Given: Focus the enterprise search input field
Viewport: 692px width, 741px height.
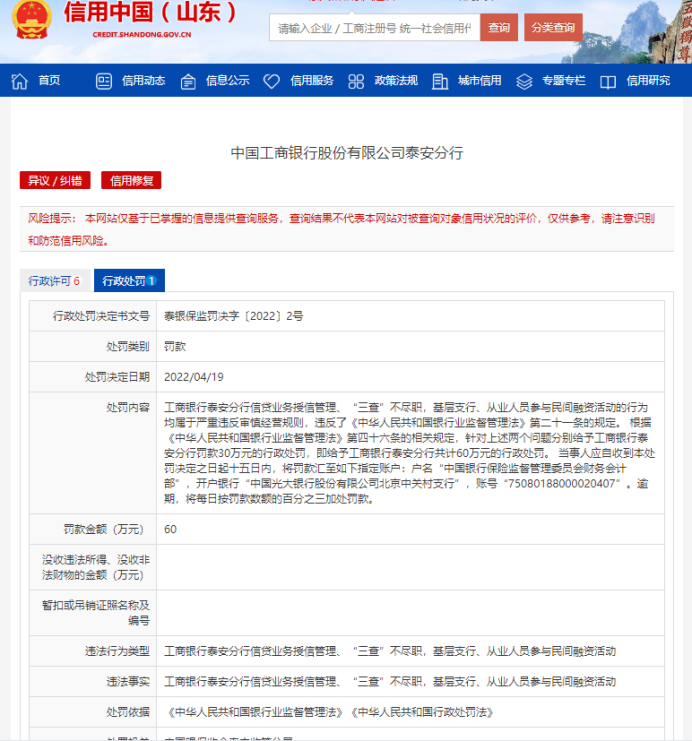Looking at the screenshot, I should click(375, 28).
